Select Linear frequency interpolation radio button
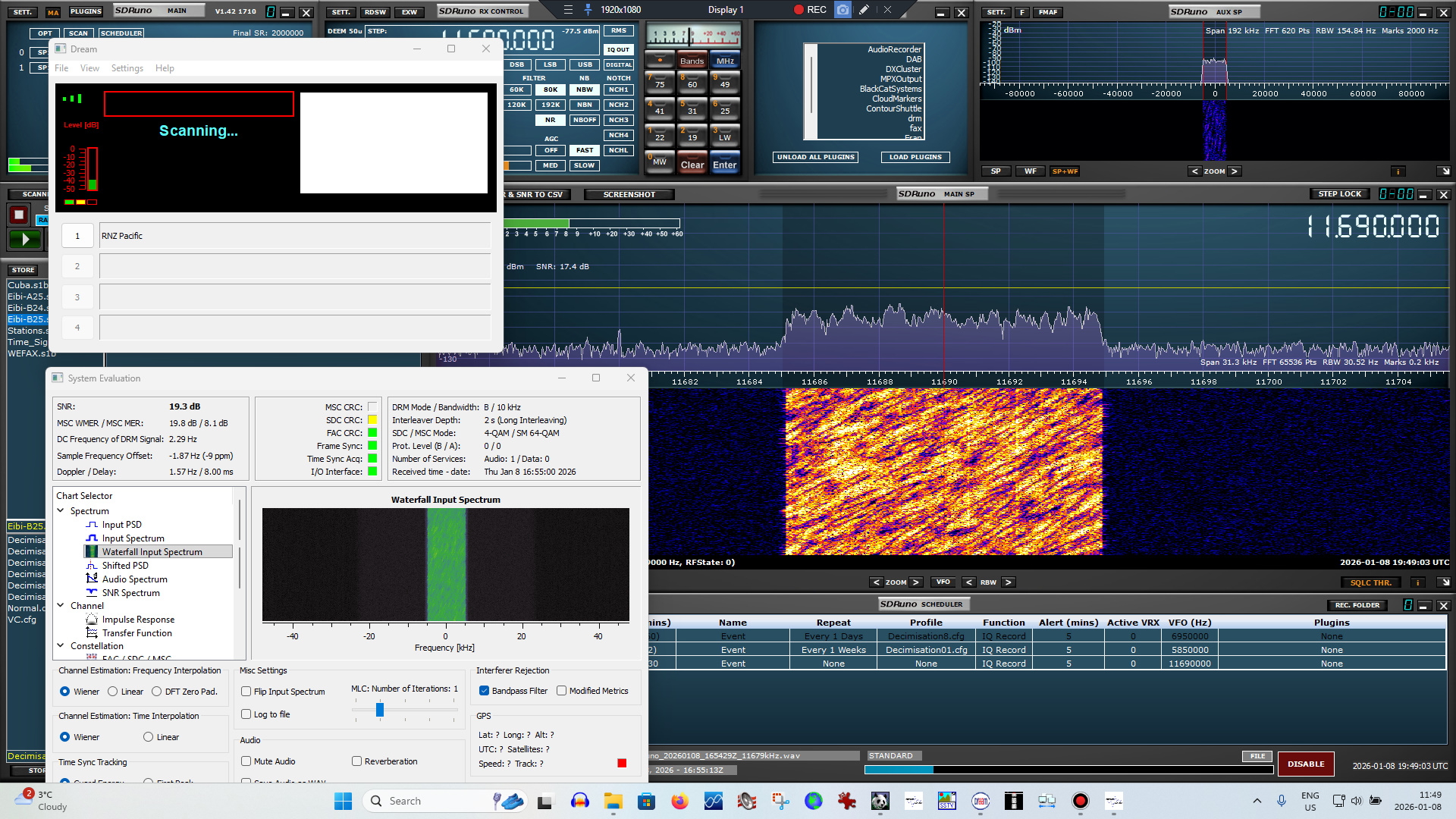 coord(113,692)
